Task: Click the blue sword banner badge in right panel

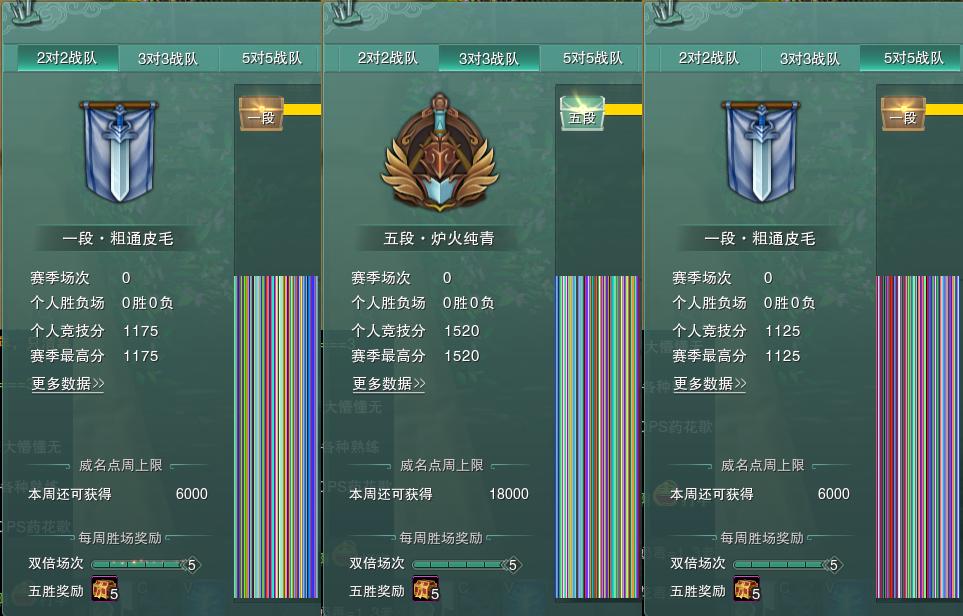Action: click(x=761, y=152)
